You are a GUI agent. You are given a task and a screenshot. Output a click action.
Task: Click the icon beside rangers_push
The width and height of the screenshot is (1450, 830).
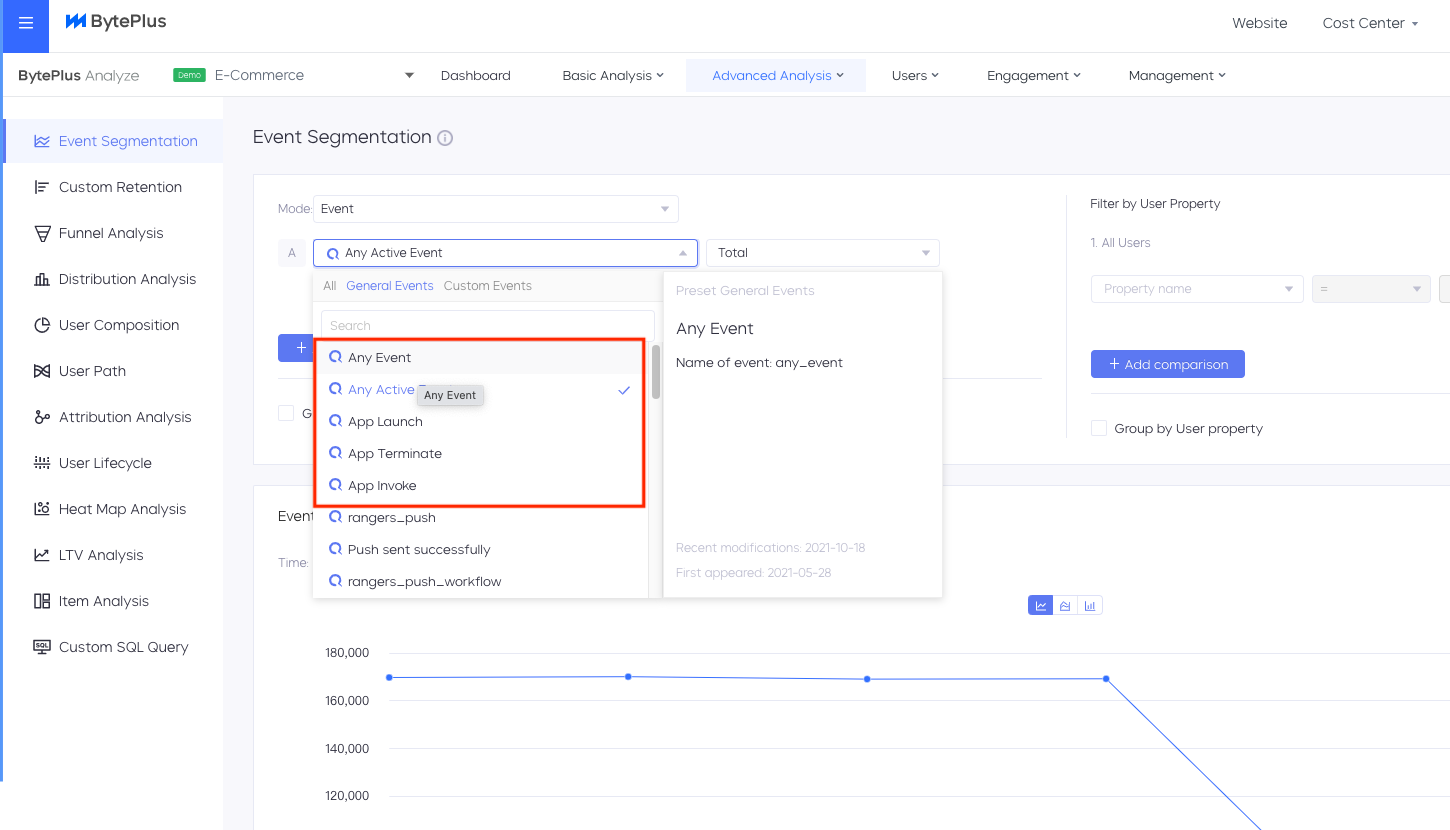point(336,517)
